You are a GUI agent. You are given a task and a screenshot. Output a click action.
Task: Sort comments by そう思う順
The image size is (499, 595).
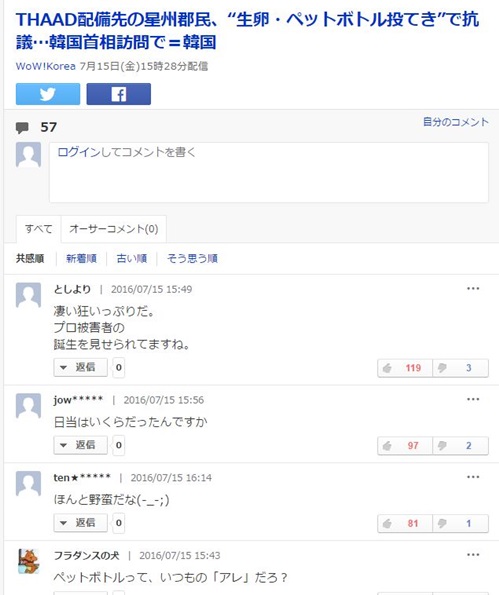coord(192,259)
